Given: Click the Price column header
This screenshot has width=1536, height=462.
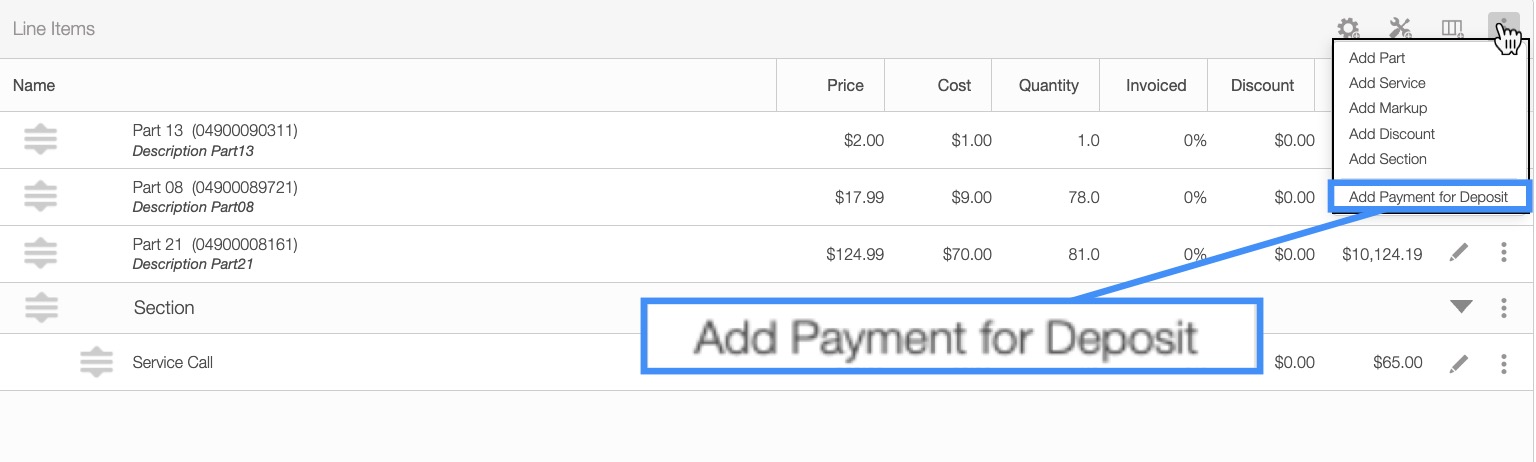Looking at the screenshot, I should pyautogui.click(x=845, y=85).
